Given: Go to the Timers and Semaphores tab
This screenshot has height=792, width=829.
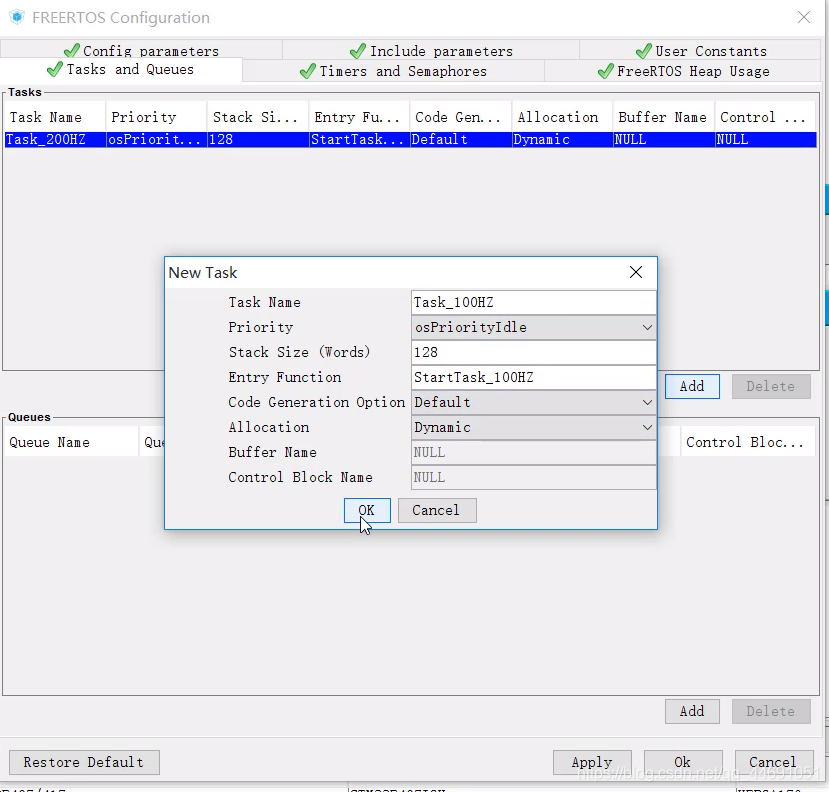Looking at the screenshot, I should (x=393, y=71).
